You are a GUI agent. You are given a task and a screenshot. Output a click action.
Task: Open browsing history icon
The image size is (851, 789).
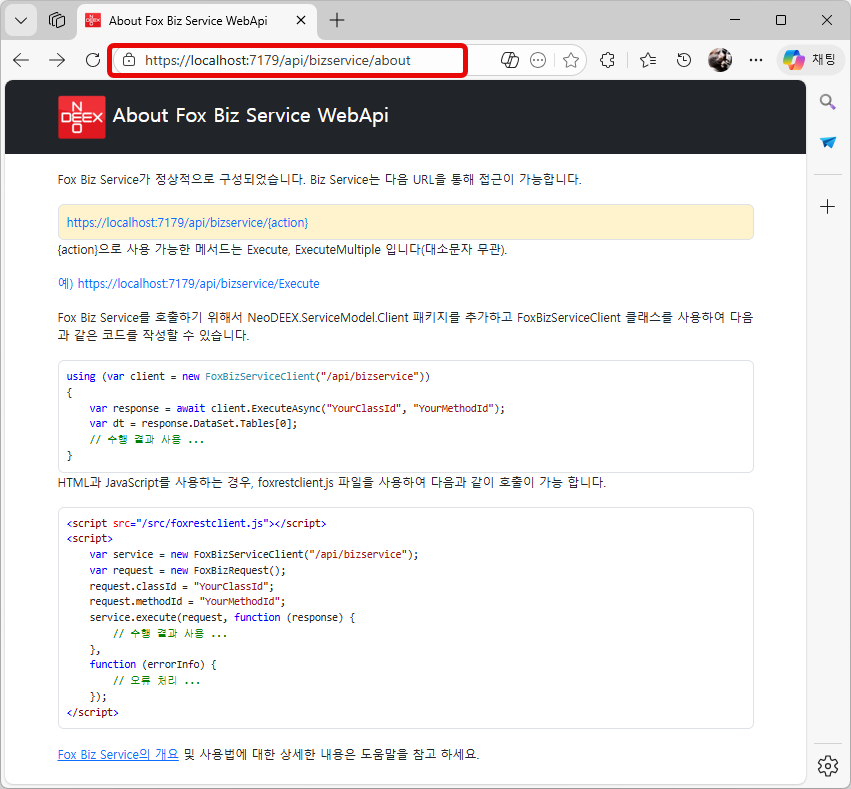click(x=684, y=60)
